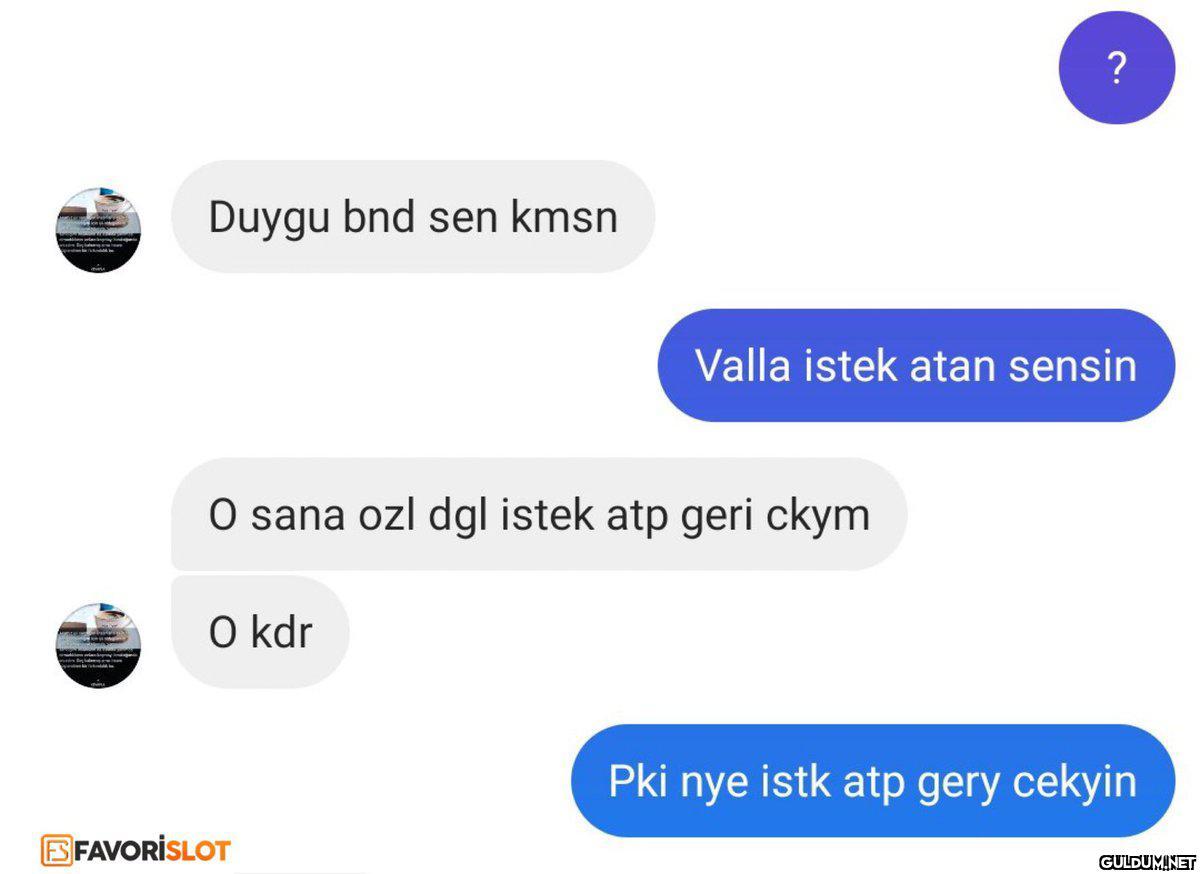1200x874 pixels.
Task: Click the word "sensin" in blue bubble
Action: pos(1073,366)
